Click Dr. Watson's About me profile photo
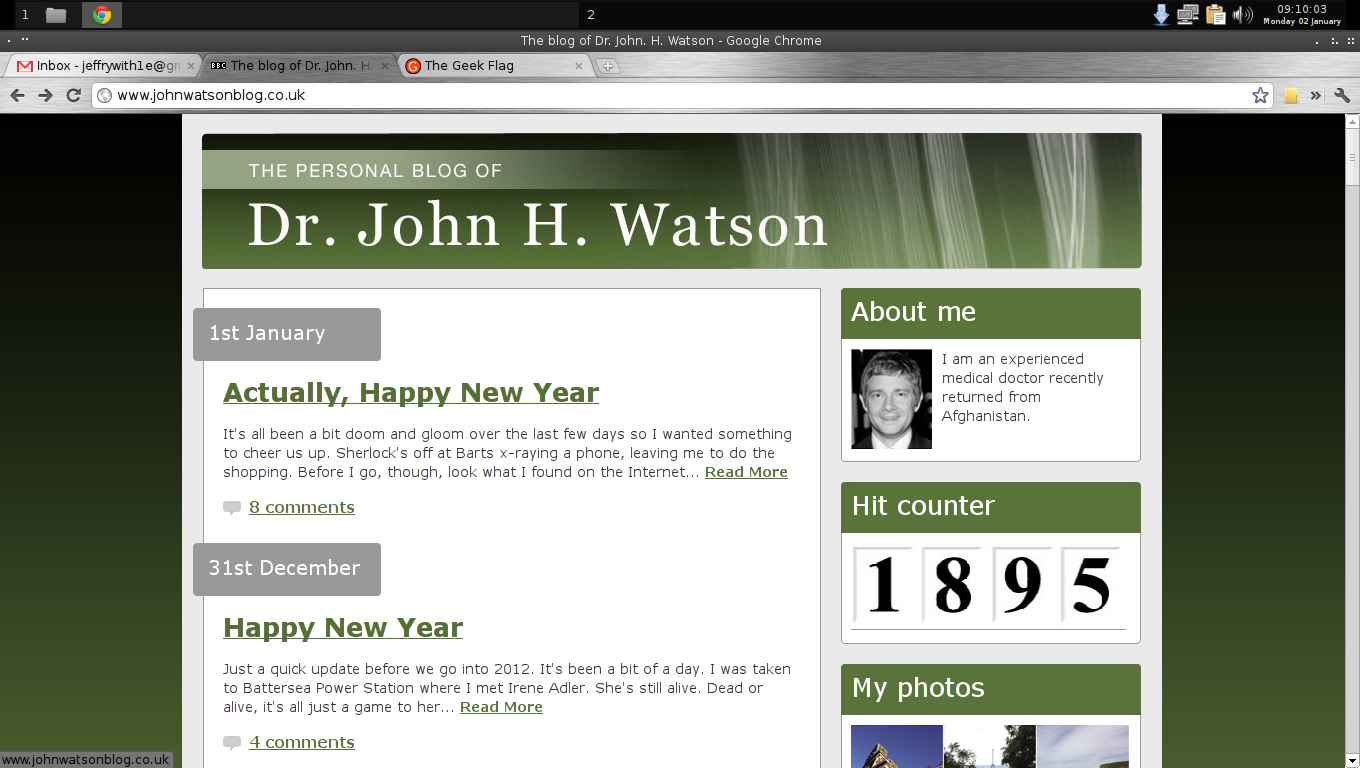 [x=890, y=398]
